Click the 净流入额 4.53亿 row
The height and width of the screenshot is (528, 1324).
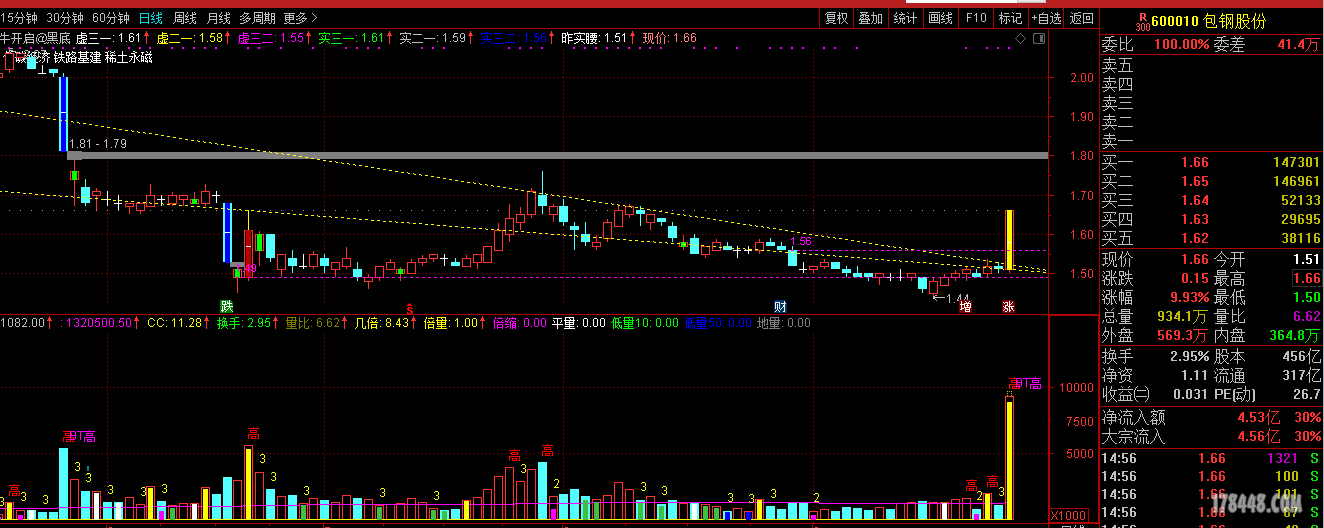point(1211,417)
